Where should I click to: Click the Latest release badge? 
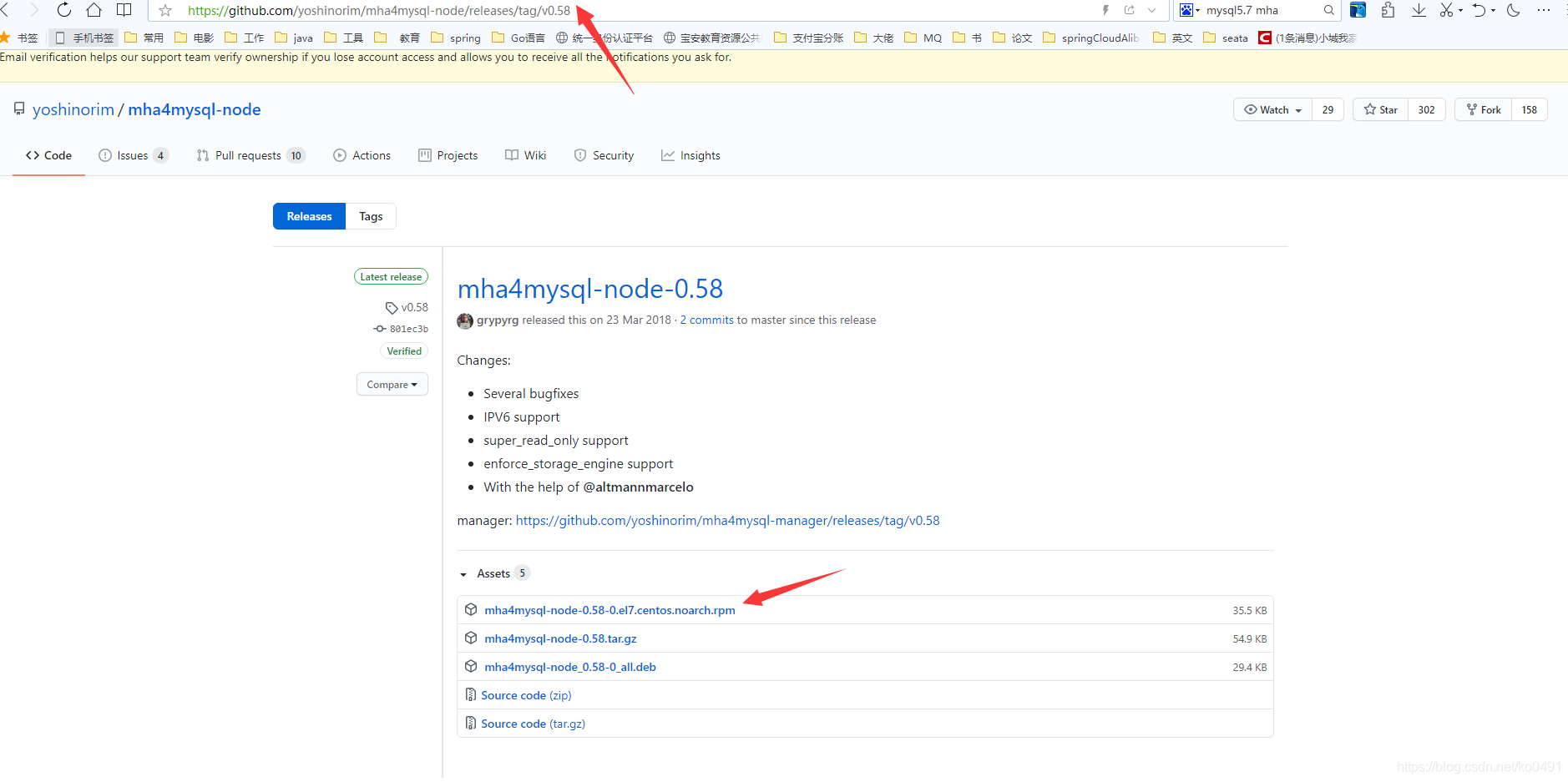pos(391,276)
